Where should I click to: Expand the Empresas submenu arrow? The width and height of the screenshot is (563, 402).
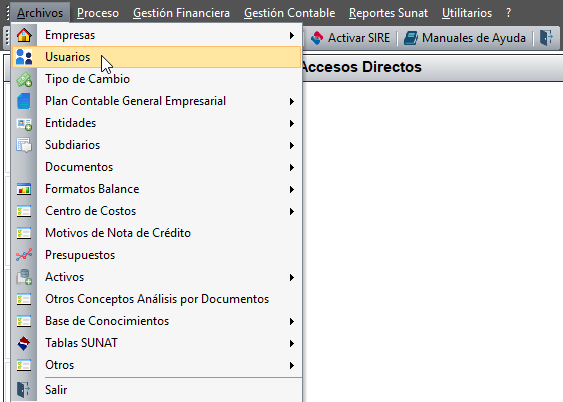[x=292, y=36]
